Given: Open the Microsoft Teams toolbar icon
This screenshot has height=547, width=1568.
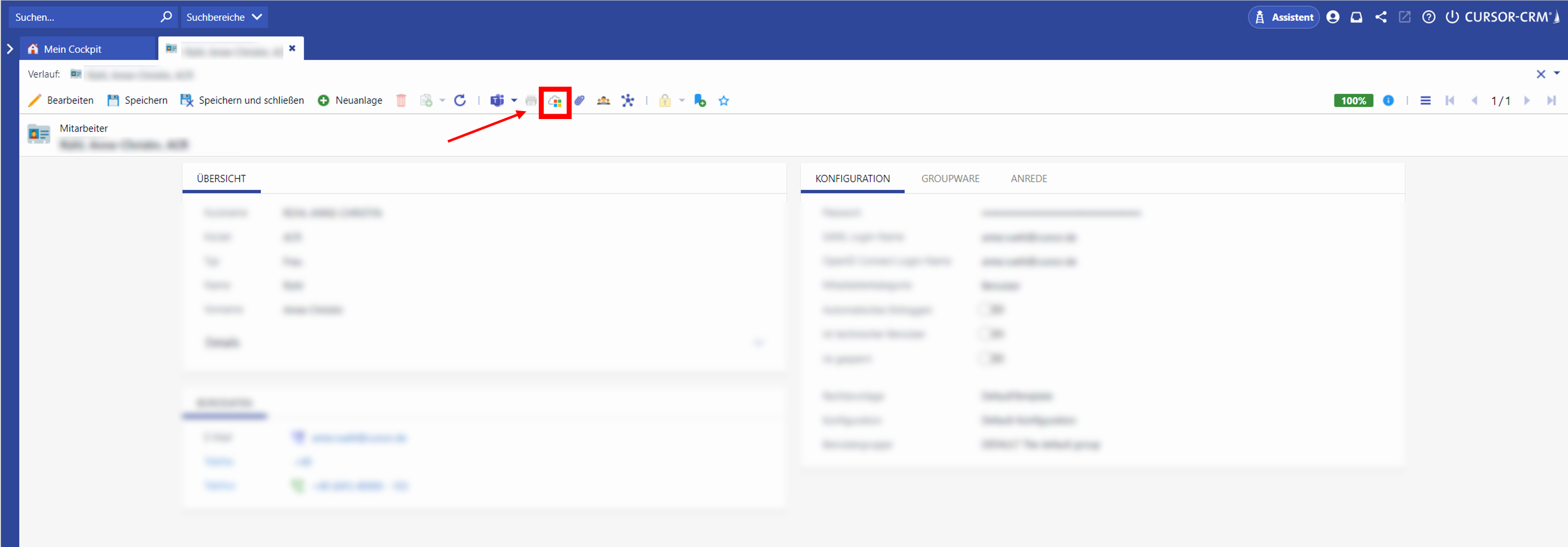Looking at the screenshot, I should (x=497, y=101).
